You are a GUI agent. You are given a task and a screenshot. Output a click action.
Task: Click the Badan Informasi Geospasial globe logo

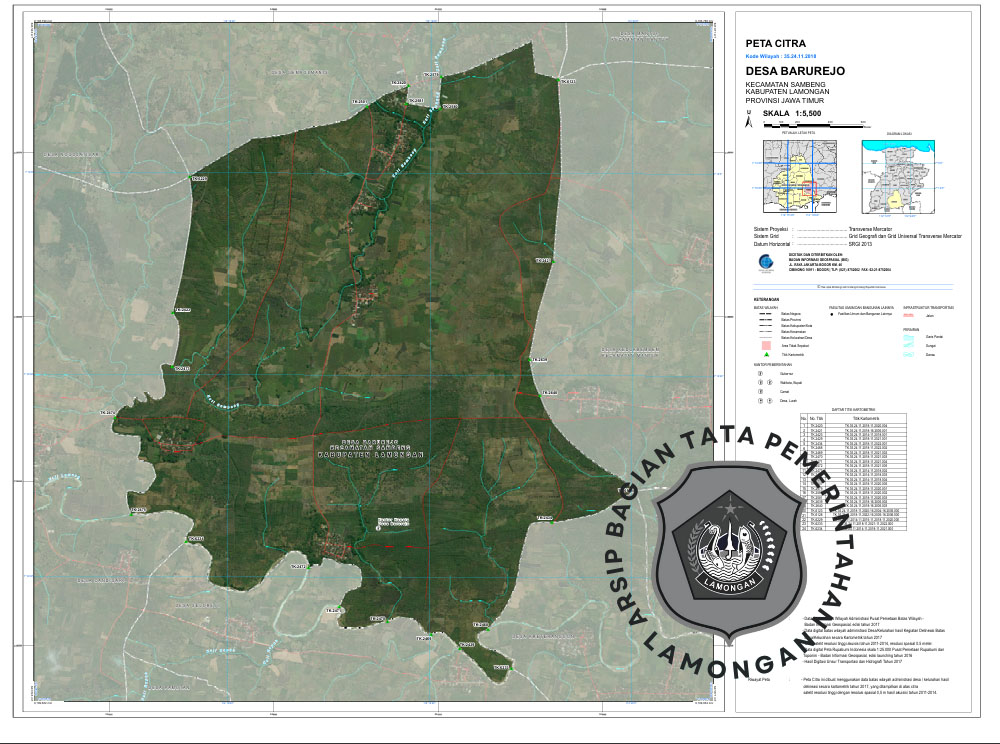pos(764,264)
